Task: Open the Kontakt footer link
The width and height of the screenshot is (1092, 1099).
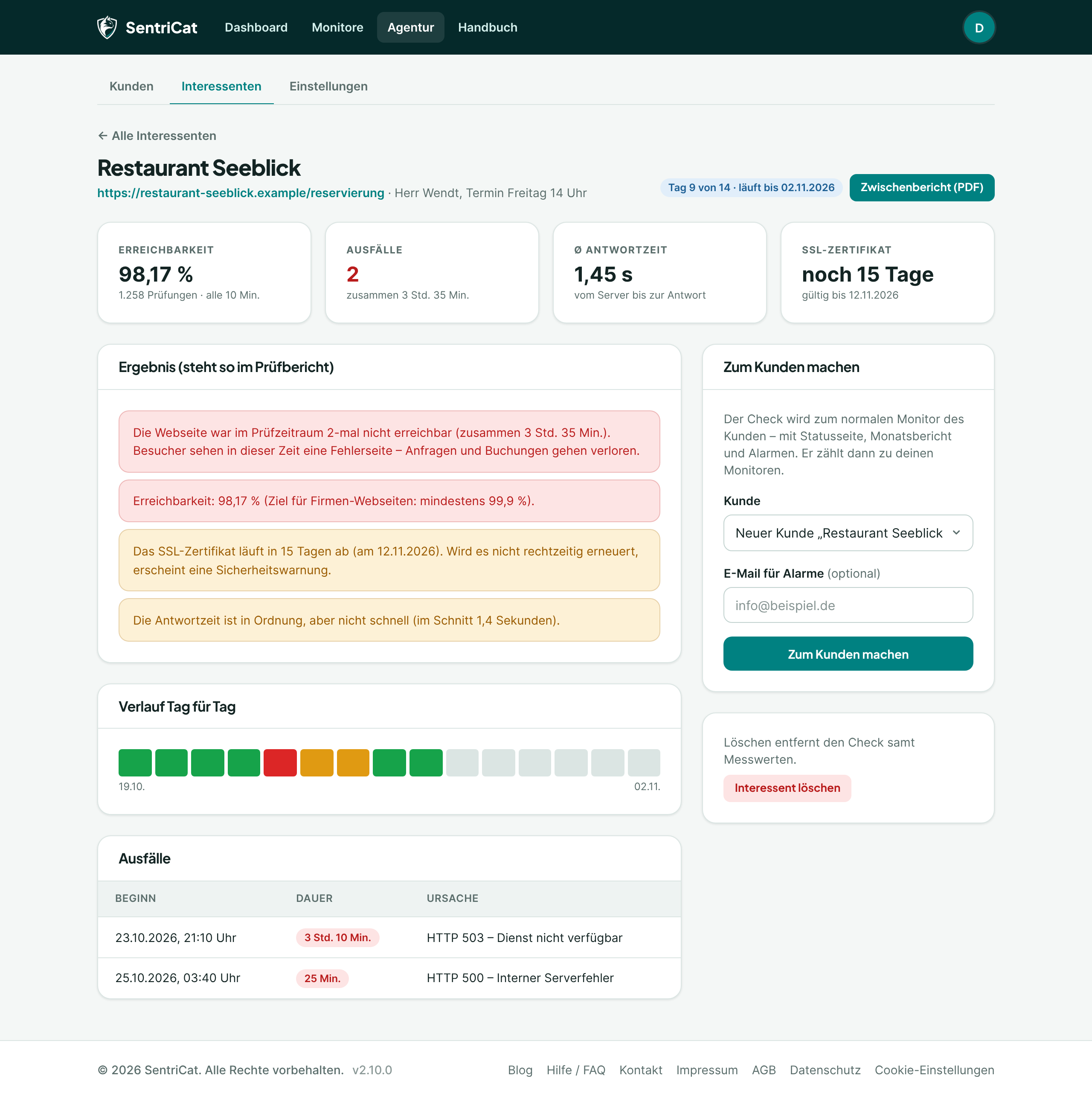Action: click(x=640, y=1070)
